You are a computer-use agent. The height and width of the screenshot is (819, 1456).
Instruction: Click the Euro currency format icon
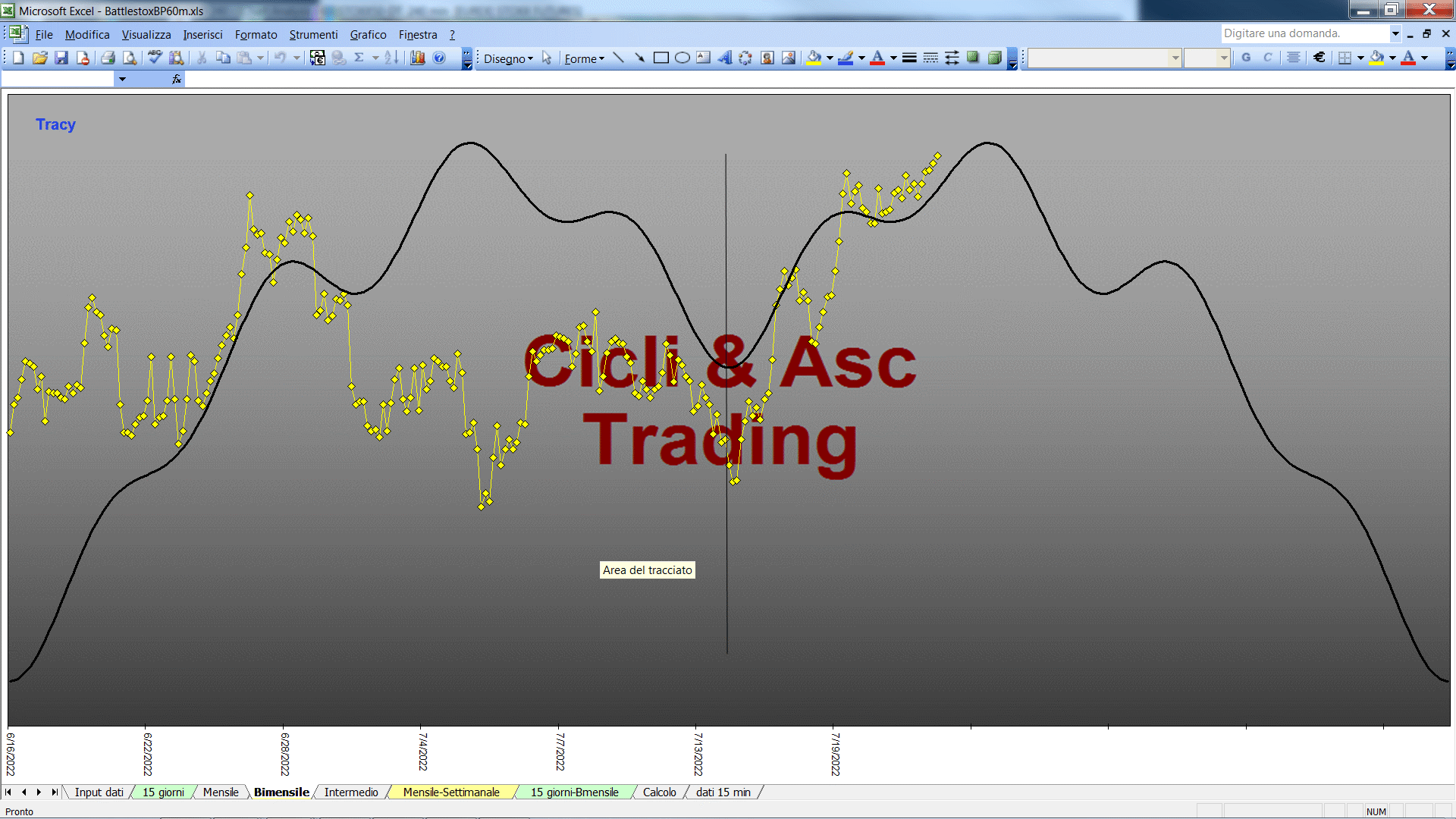pos(1319,58)
